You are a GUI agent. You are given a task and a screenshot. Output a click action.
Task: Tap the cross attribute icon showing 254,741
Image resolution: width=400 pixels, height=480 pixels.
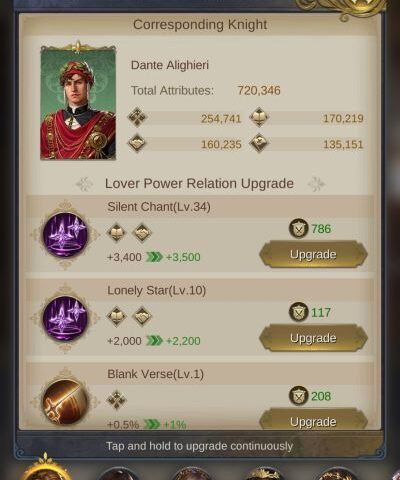pyautogui.click(x=137, y=118)
